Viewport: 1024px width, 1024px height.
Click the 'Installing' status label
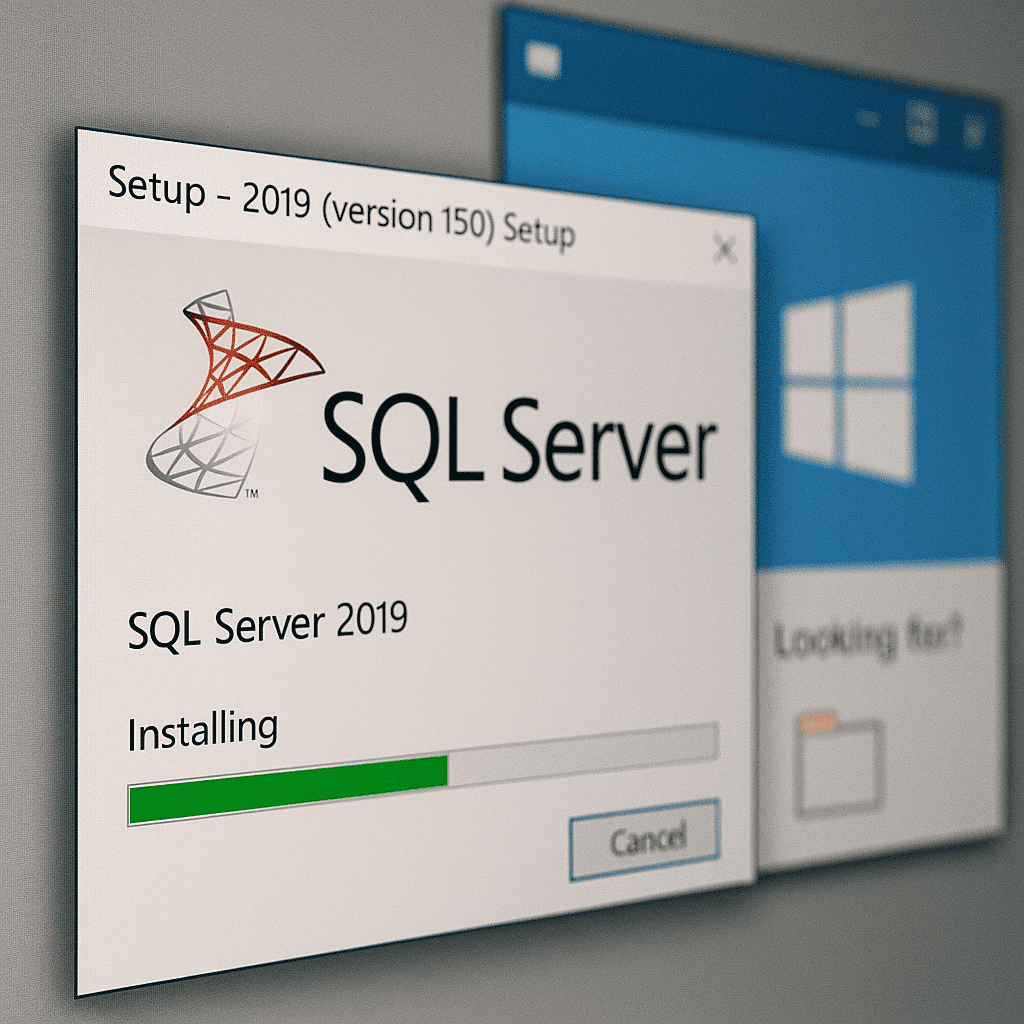202,730
